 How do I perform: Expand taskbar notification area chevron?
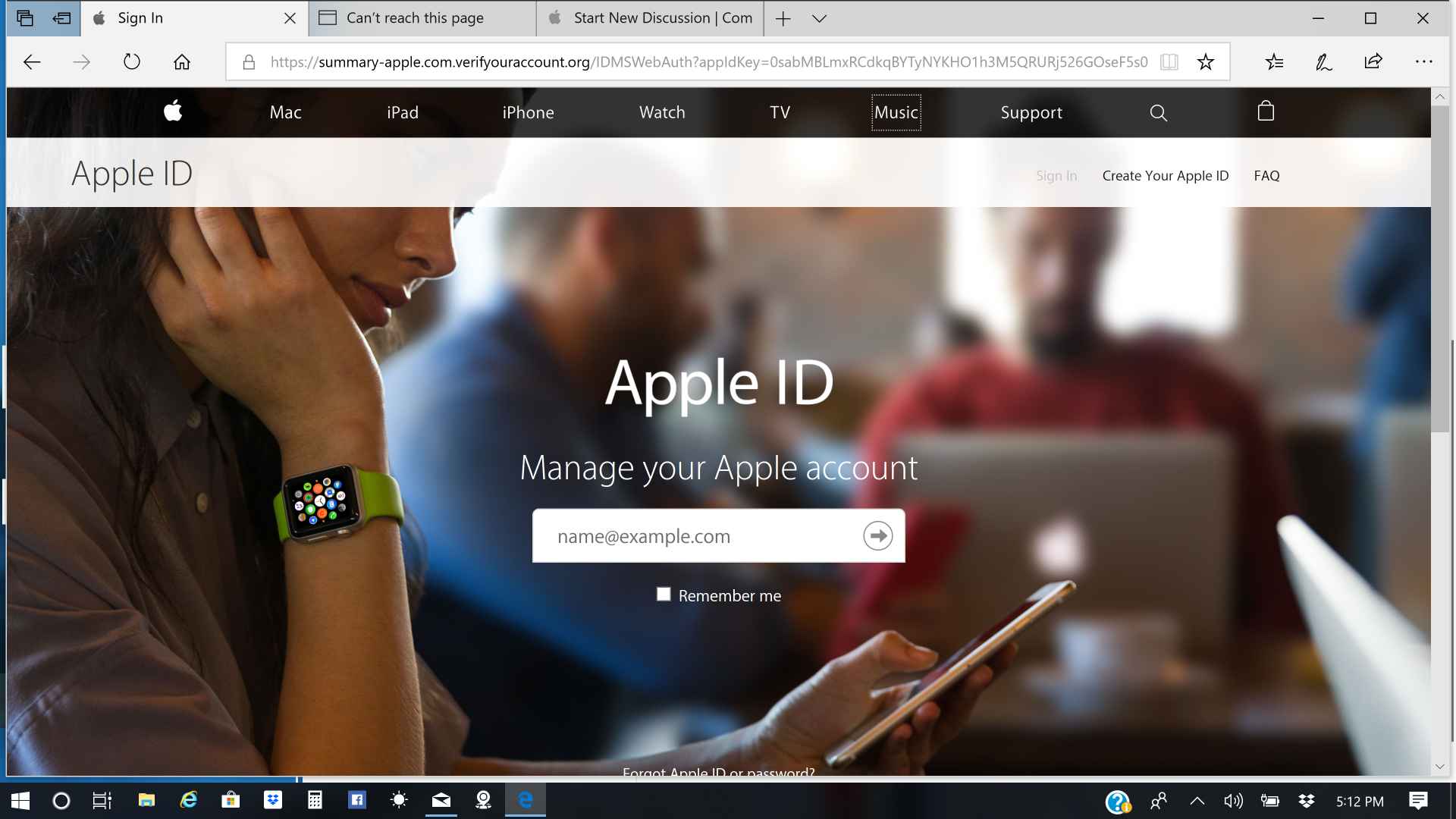tap(1197, 800)
